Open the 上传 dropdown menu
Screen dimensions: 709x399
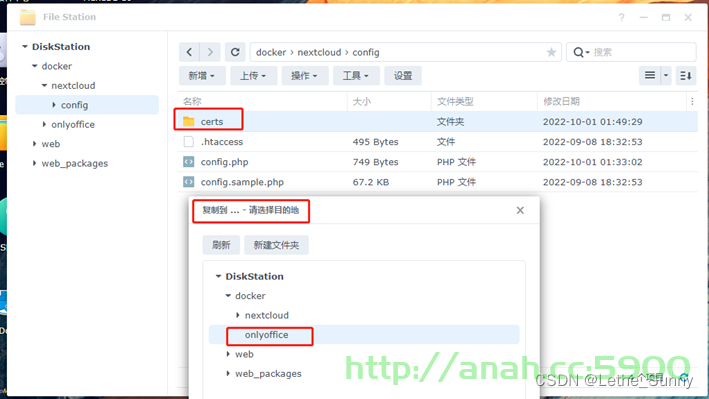coord(253,76)
